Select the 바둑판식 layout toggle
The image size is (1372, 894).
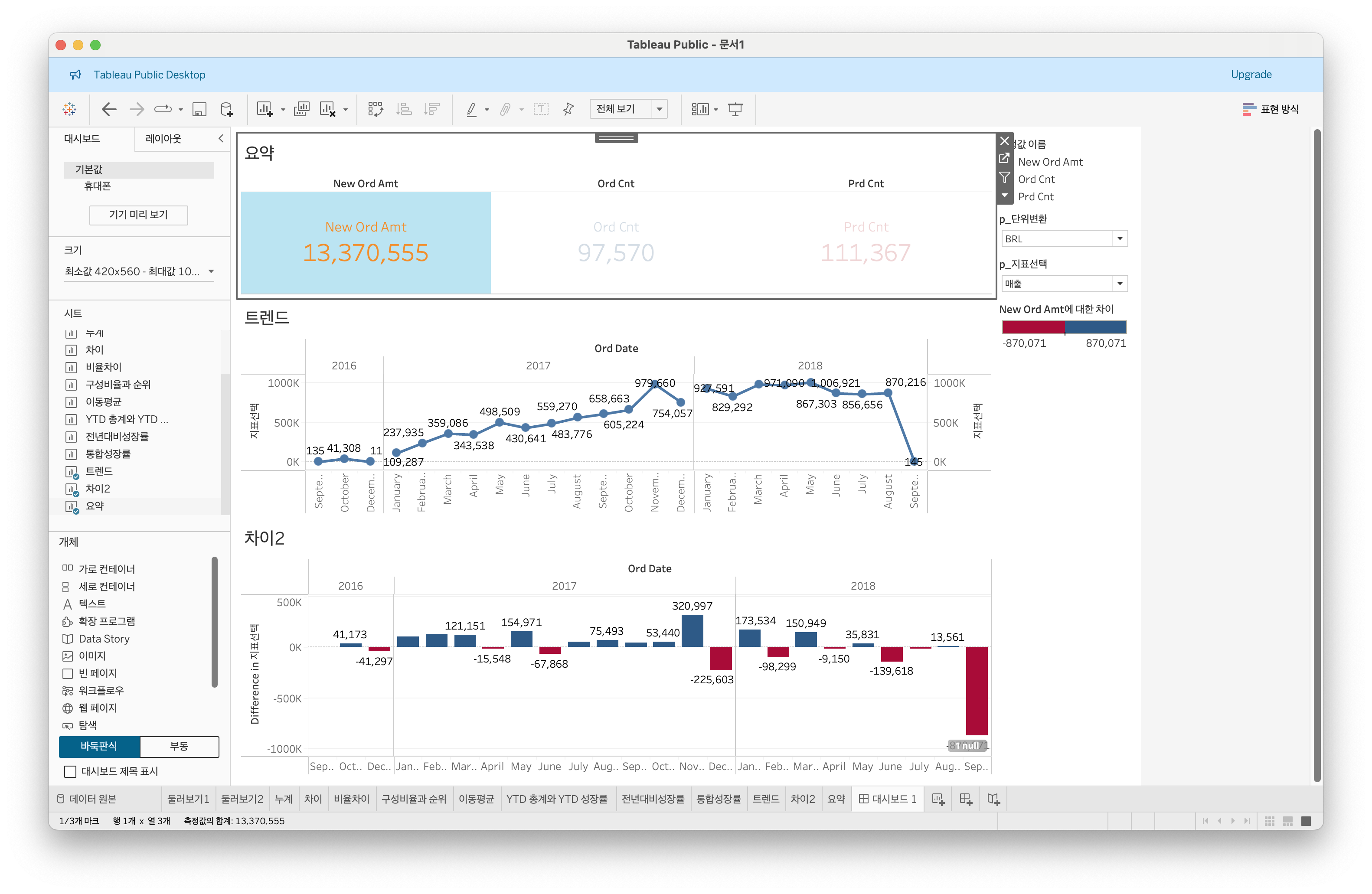click(x=99, y=746)
